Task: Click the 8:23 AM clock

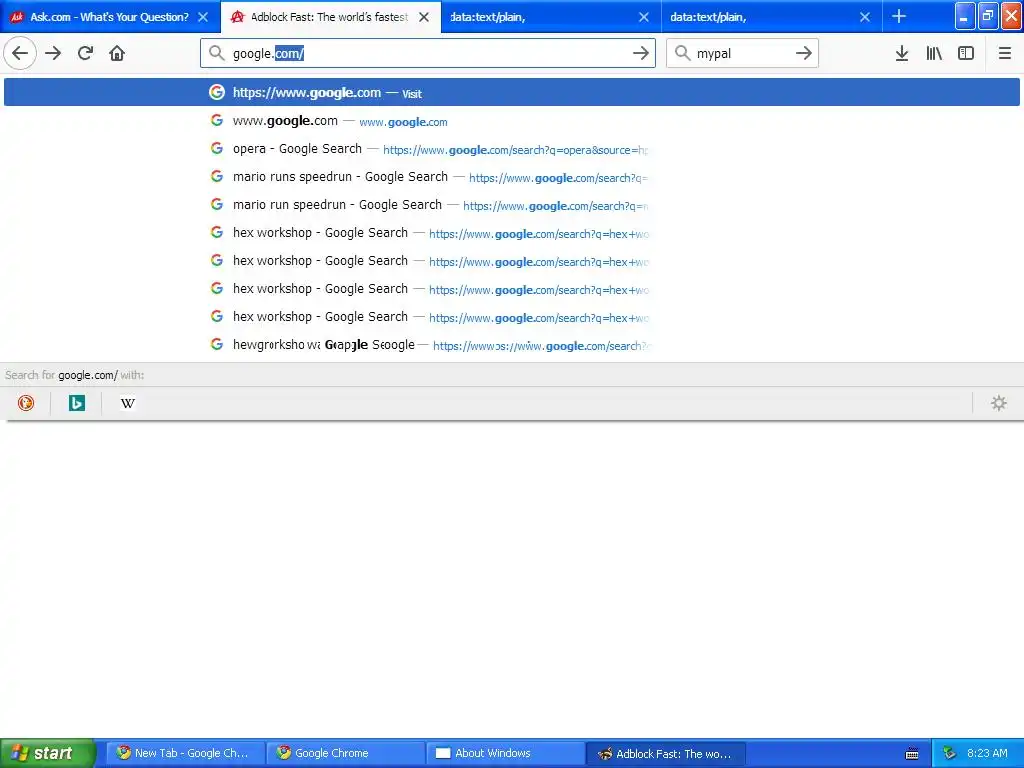Action: pos(987,753)
